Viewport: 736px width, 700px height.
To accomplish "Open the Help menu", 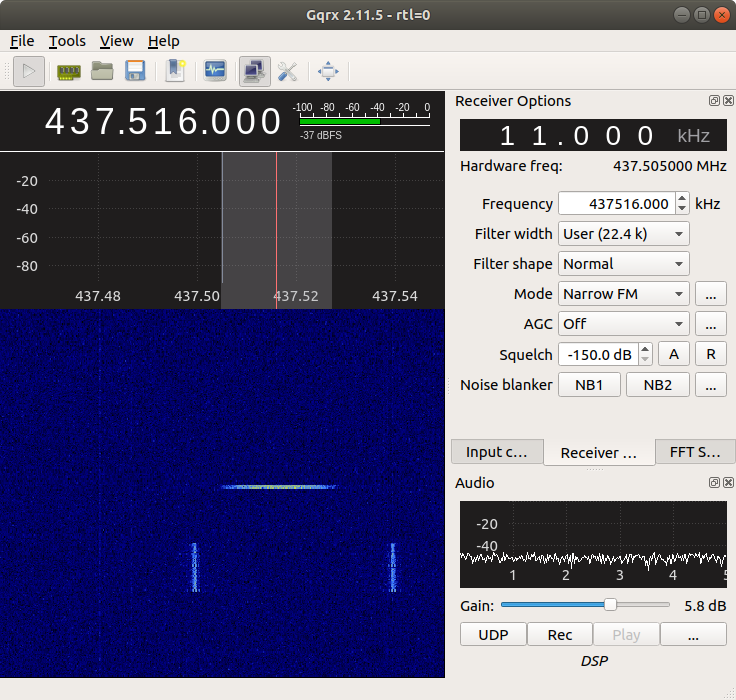I will click(x=163, y=41).
